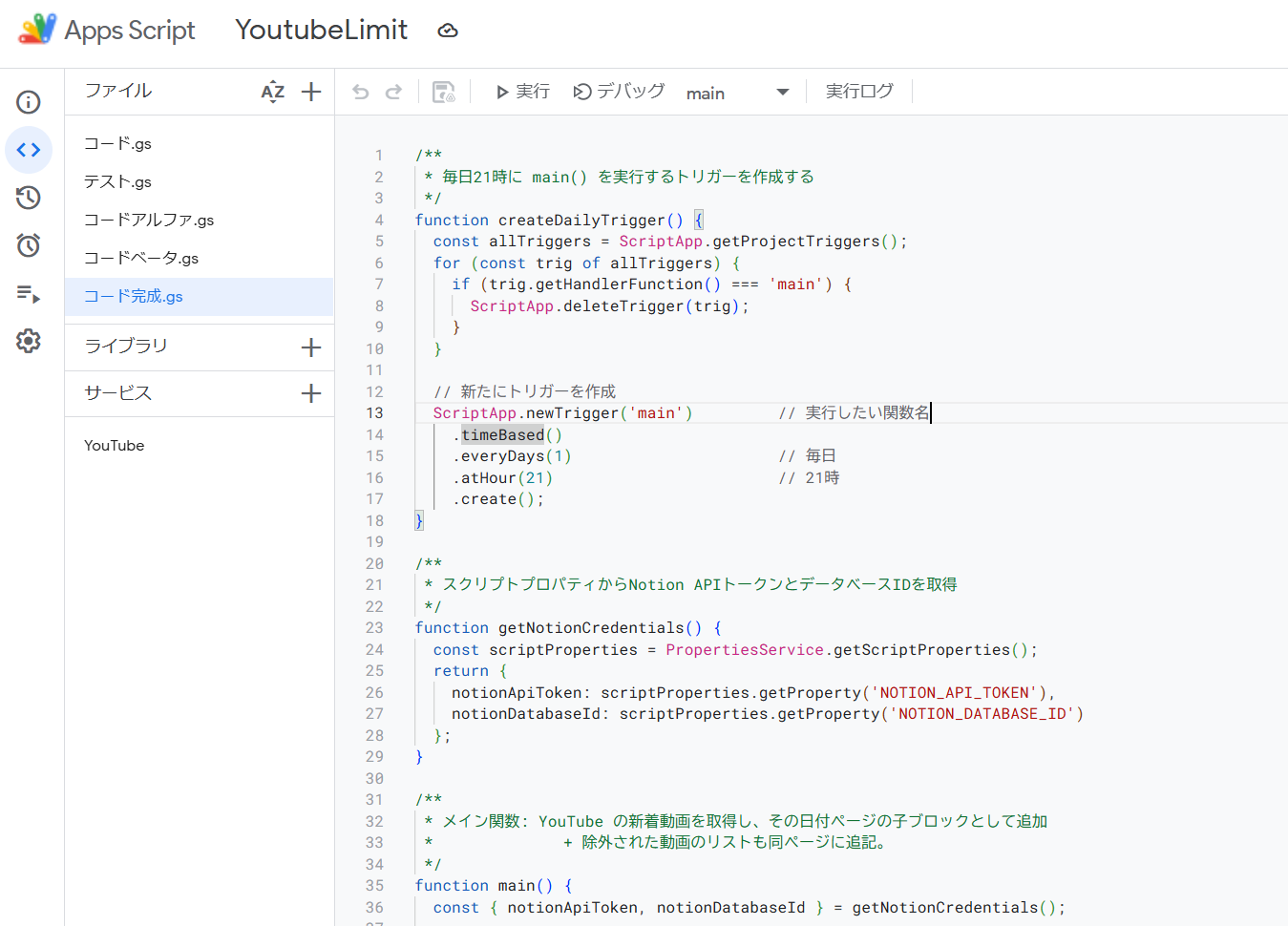Viewport: 1288px width, 926px height.
Task: Click comment '// 21時' on line 16
Action: coord(809,478)
